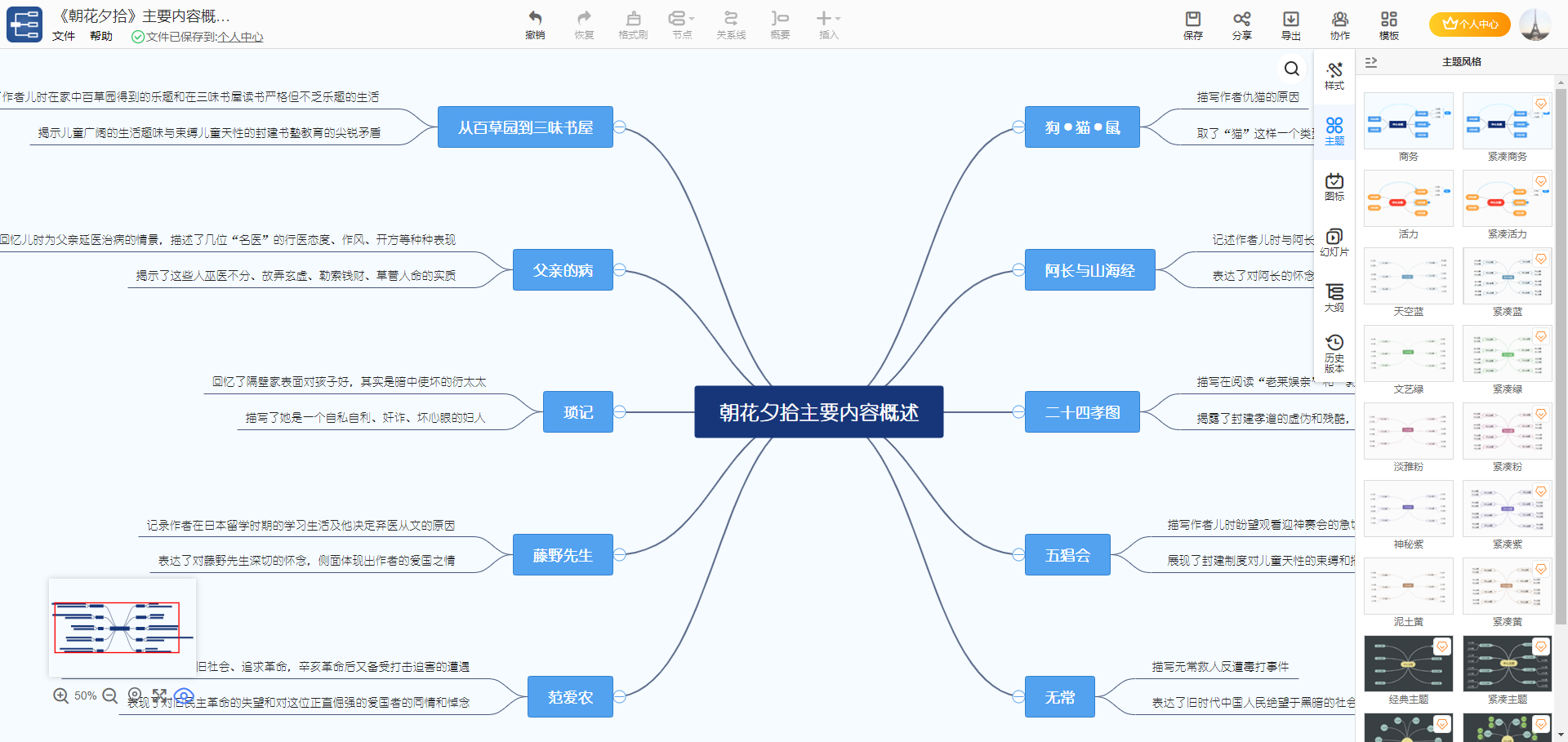The height and width of the screenshot is (742, 1568).
Task: Click the user avatar picture
Action: (x=1535, y=24)
